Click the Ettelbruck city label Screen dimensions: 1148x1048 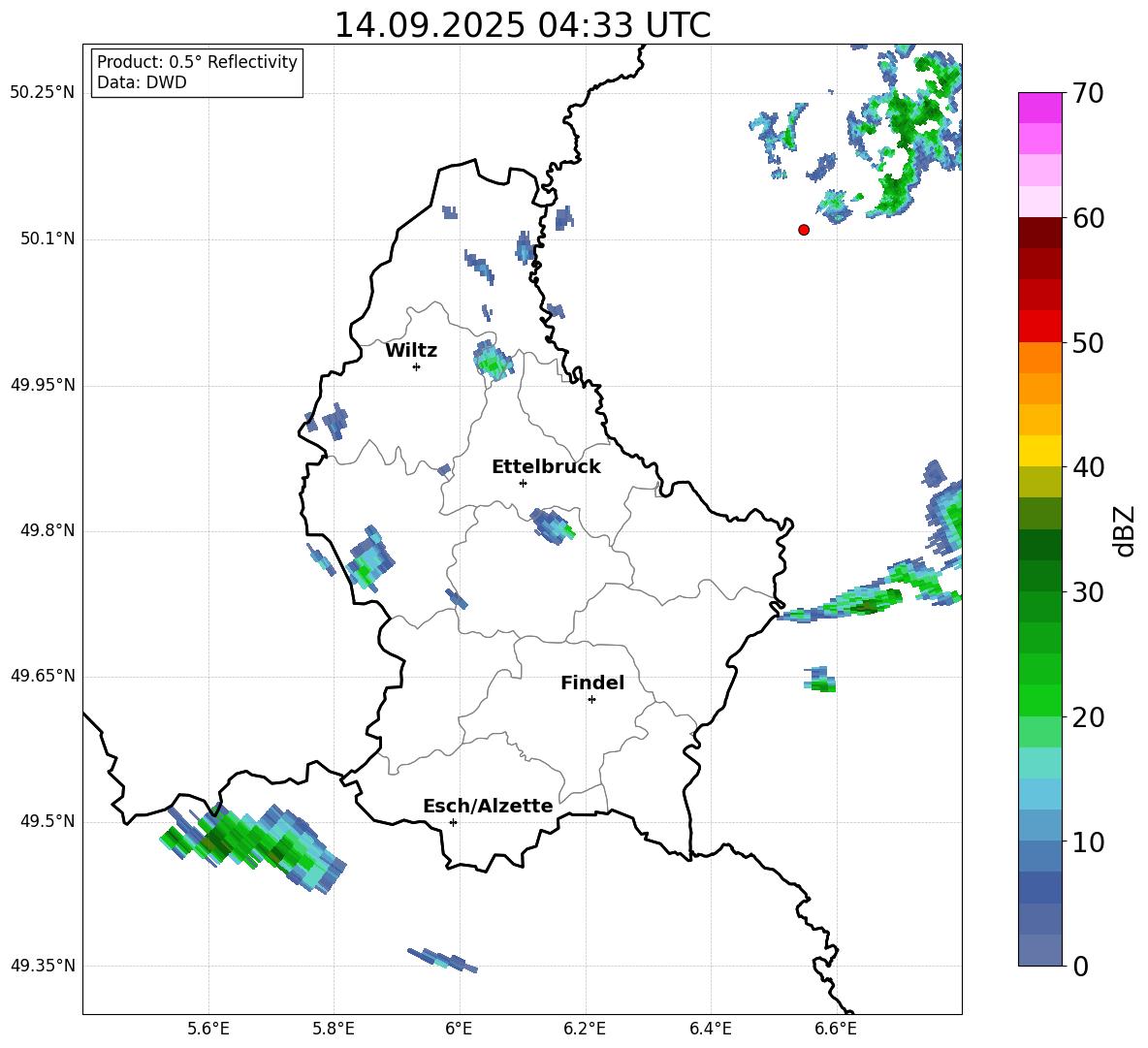pyautogui.click(x=546, y=467)
